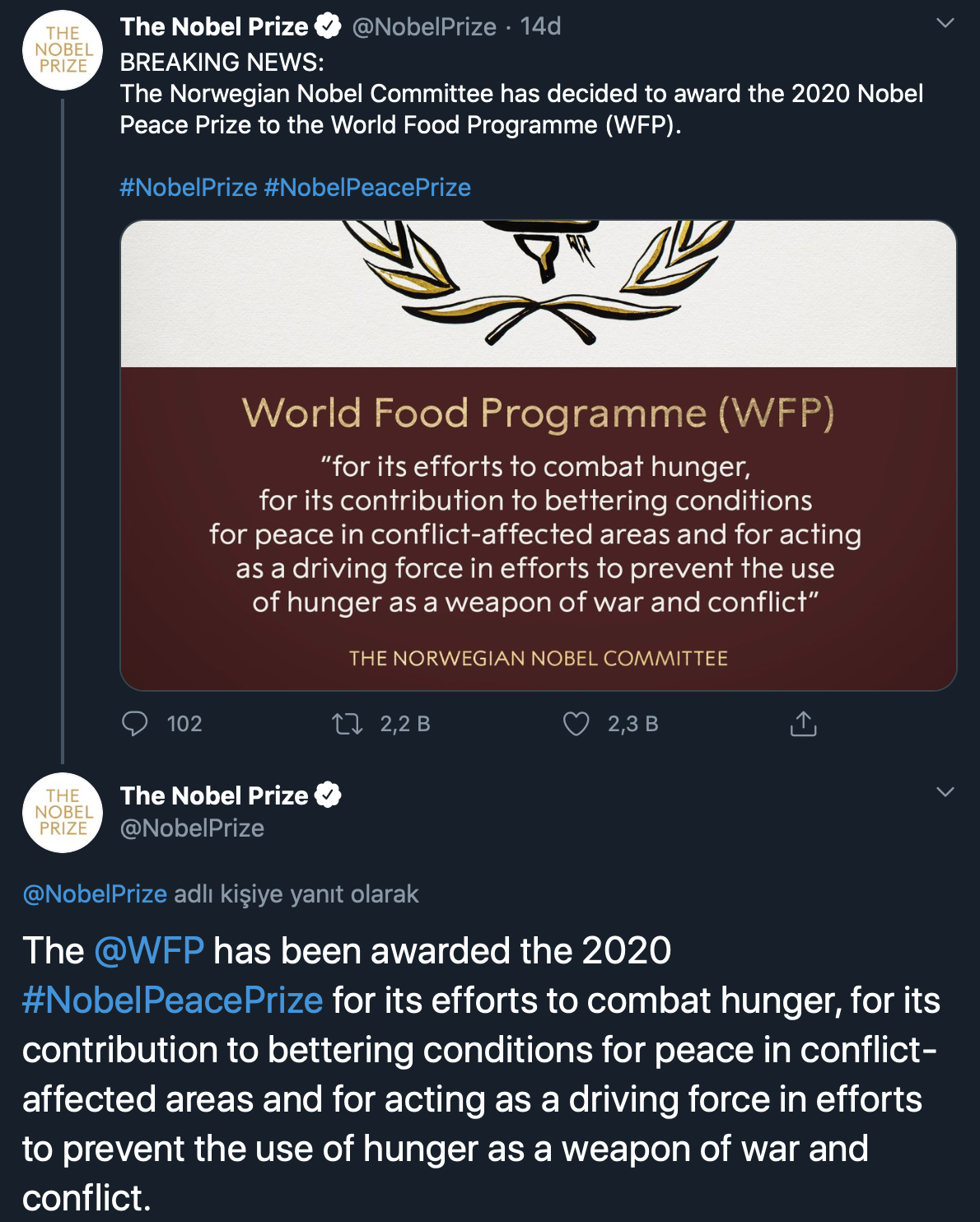
Task: Open the @WFP mention link
Action: pyautogui.click(x=149, y=951)
